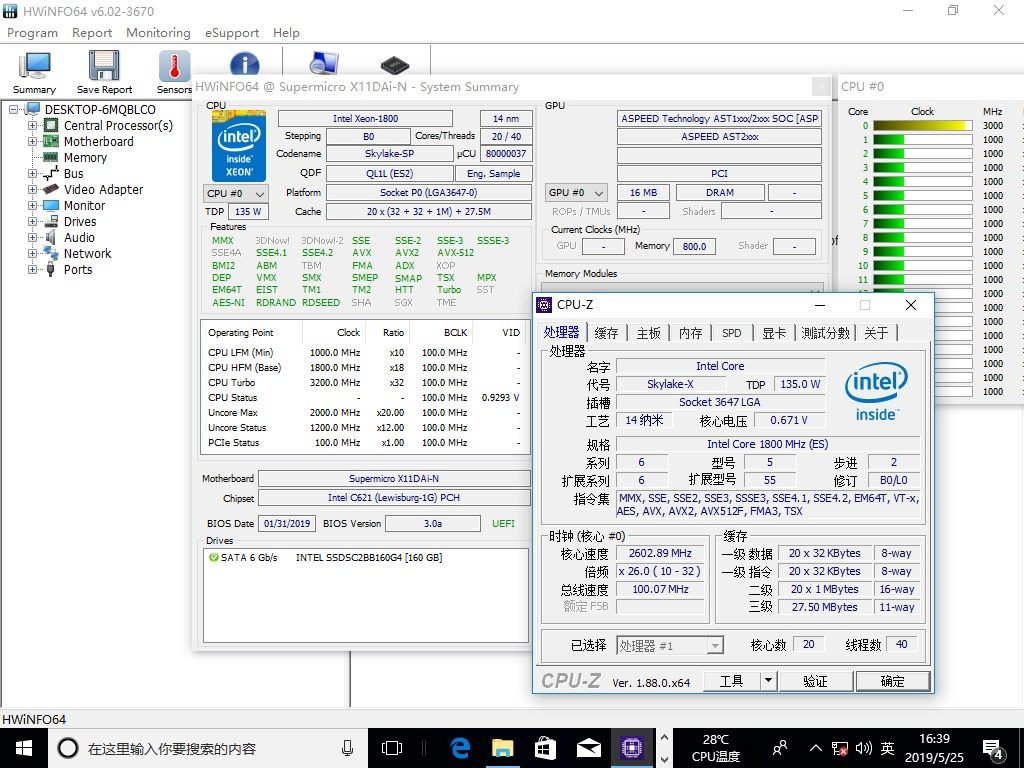The height and width of the screenshot is (768, 1024).
Task: Expand the Motherboard branch
Action: 32,142
